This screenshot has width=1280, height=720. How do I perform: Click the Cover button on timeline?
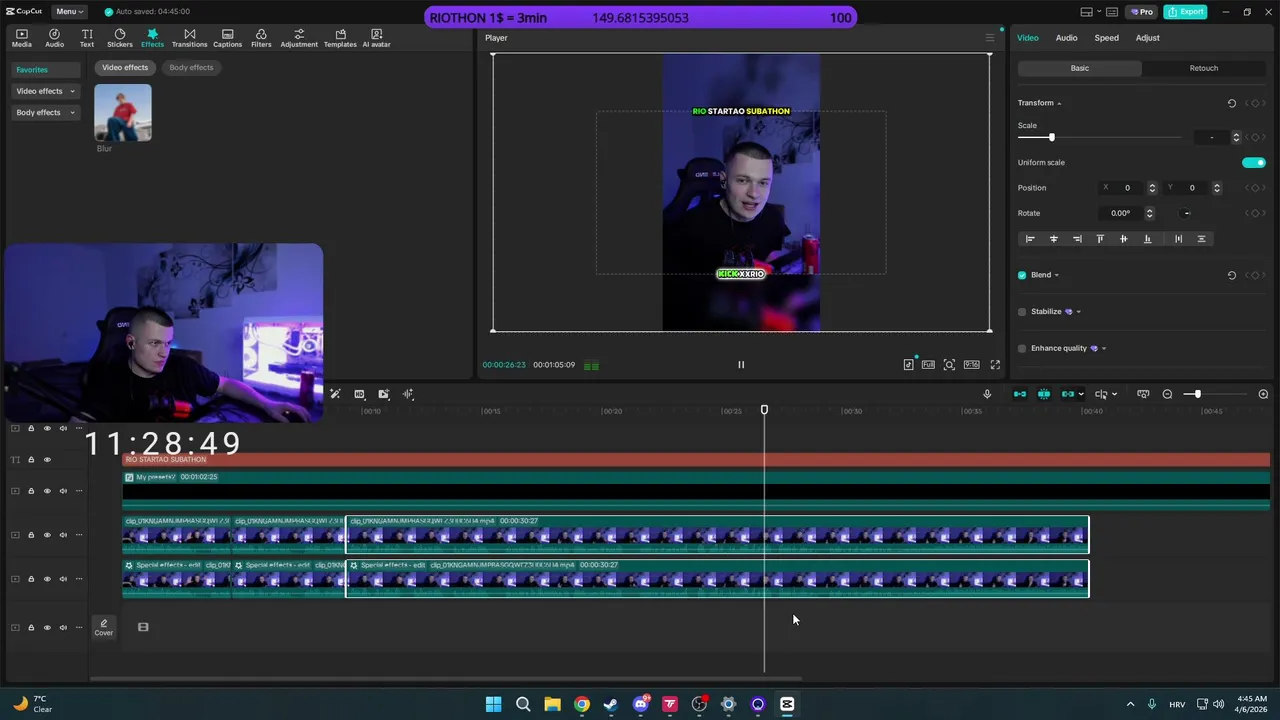pos(104,627)
